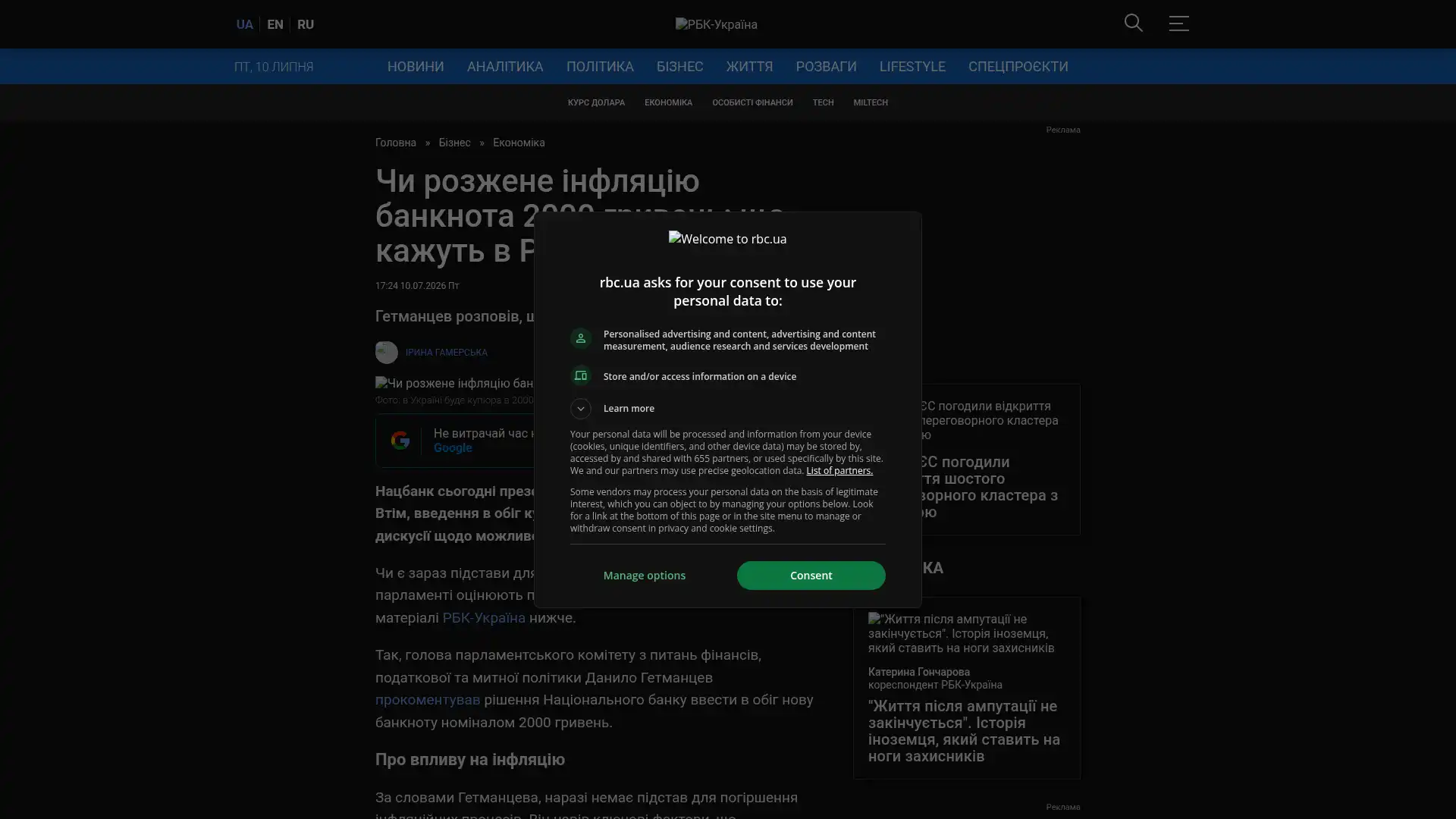Image resolution: width=1456 pixels, height=819 pixels.
Task: Click the РБК-Україна logo in header
Action: 716,24
